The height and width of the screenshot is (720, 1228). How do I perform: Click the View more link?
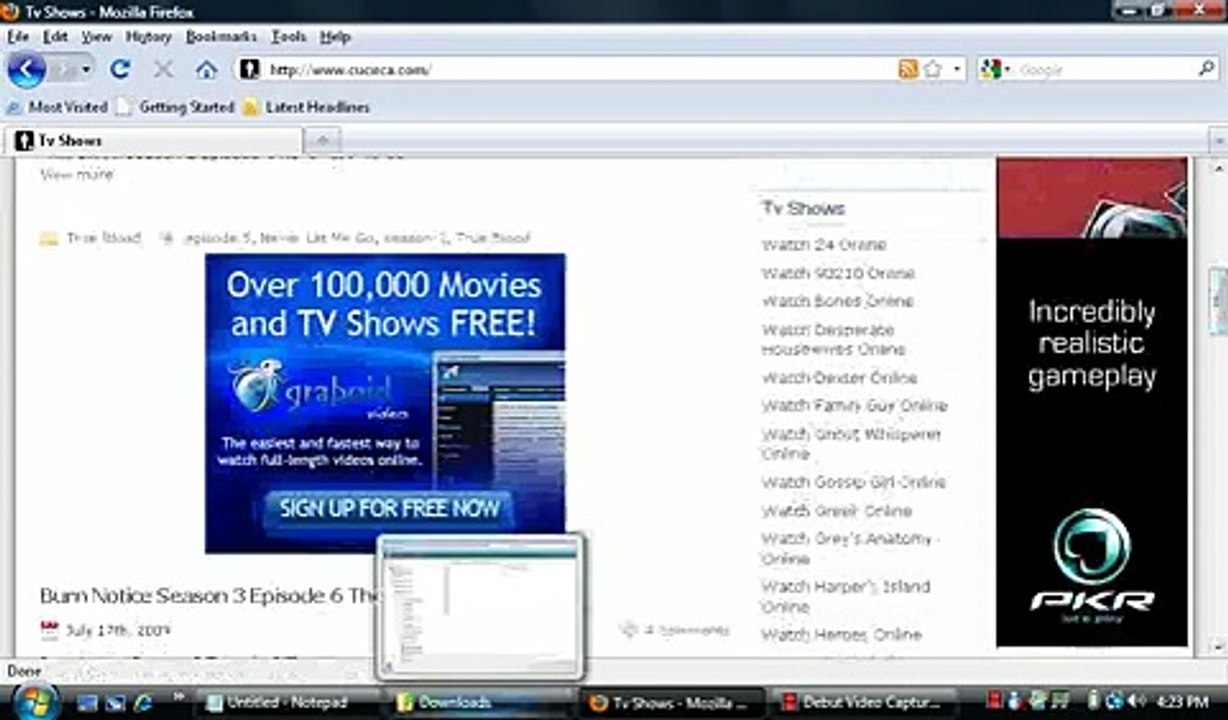coord(77,174)
